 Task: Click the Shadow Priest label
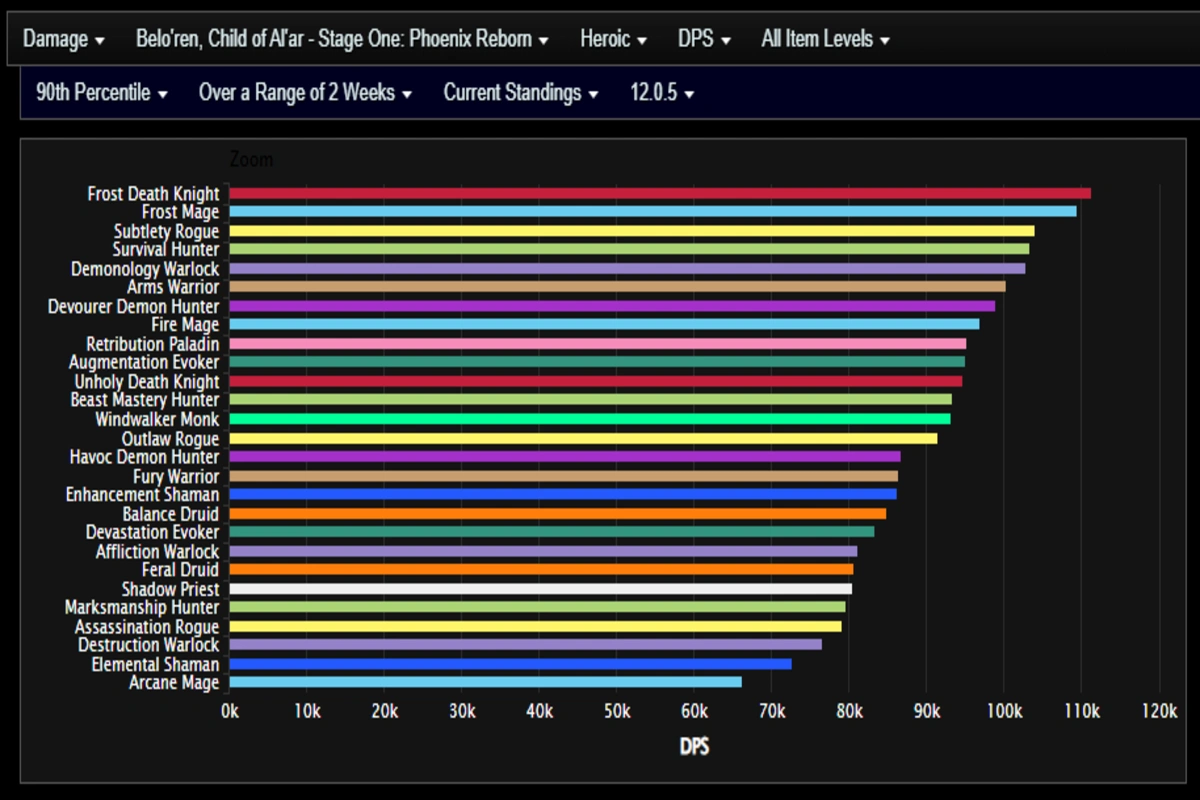(x=170, y=589)
